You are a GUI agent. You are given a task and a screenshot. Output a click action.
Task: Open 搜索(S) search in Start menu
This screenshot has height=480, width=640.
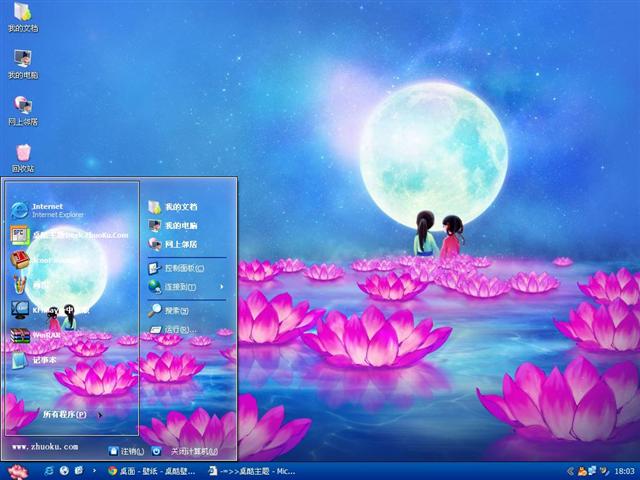point(168,311)
